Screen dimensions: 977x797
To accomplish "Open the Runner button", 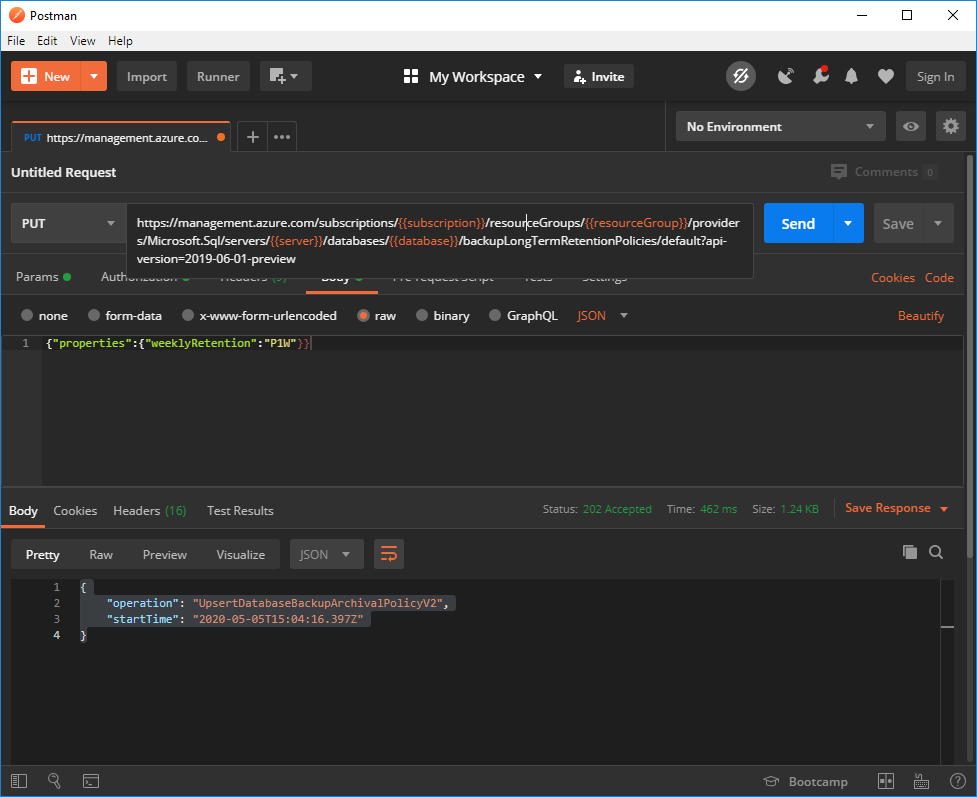I will [218, 76].
